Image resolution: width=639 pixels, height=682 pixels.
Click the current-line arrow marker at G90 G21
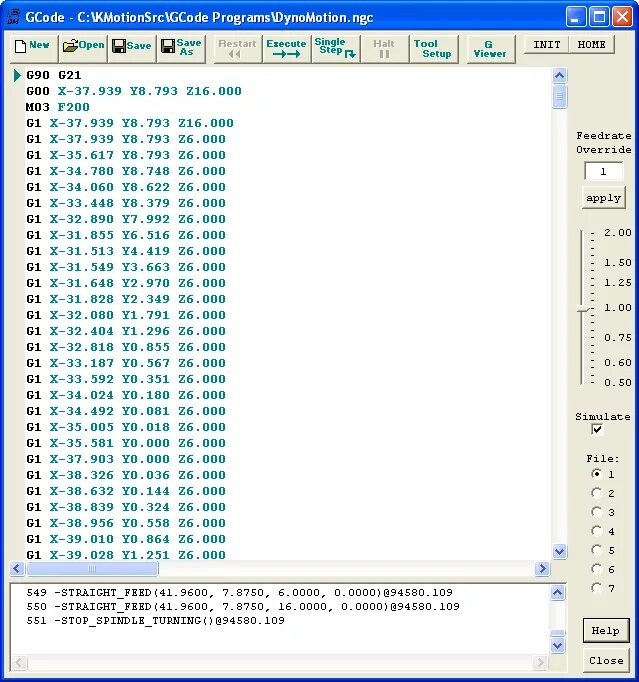click(x=17, y=75)
